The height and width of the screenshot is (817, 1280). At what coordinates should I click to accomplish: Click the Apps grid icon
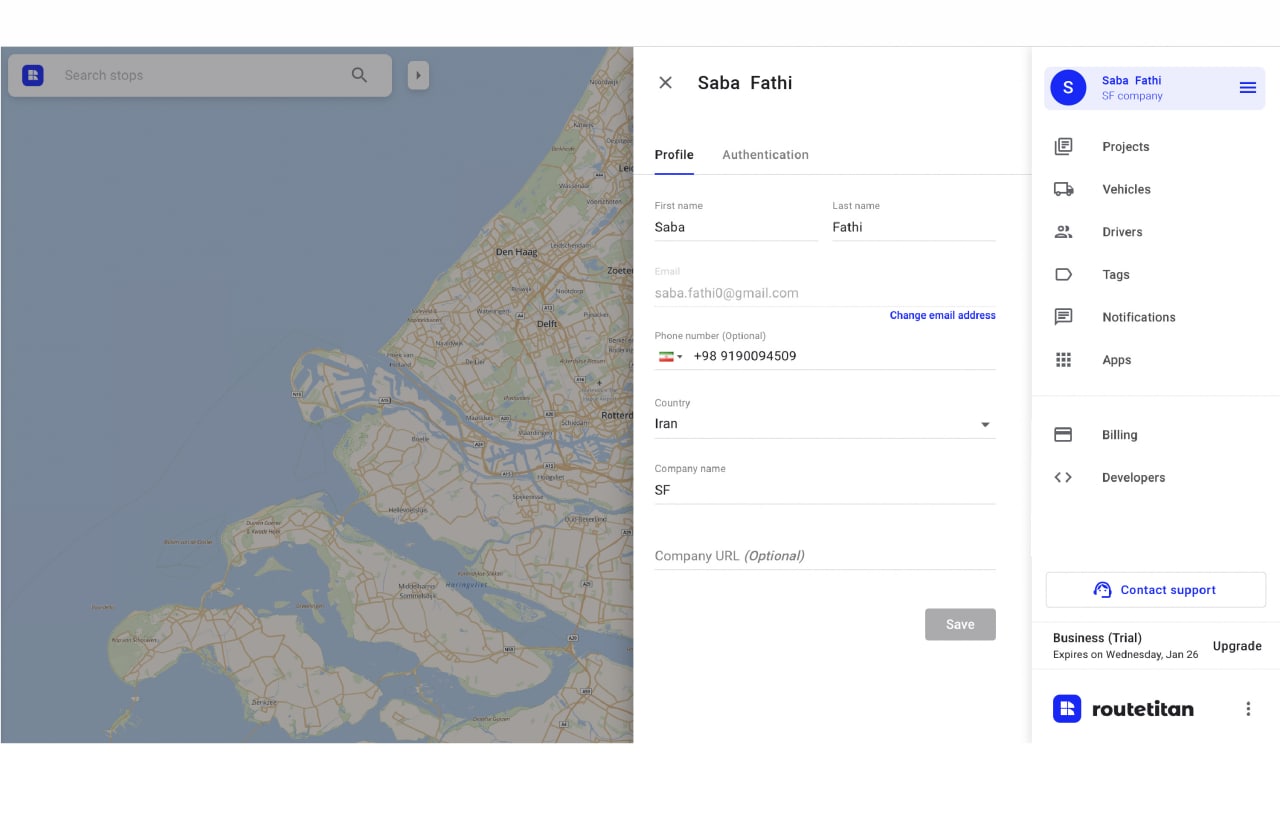click(x=1063, y=360)
